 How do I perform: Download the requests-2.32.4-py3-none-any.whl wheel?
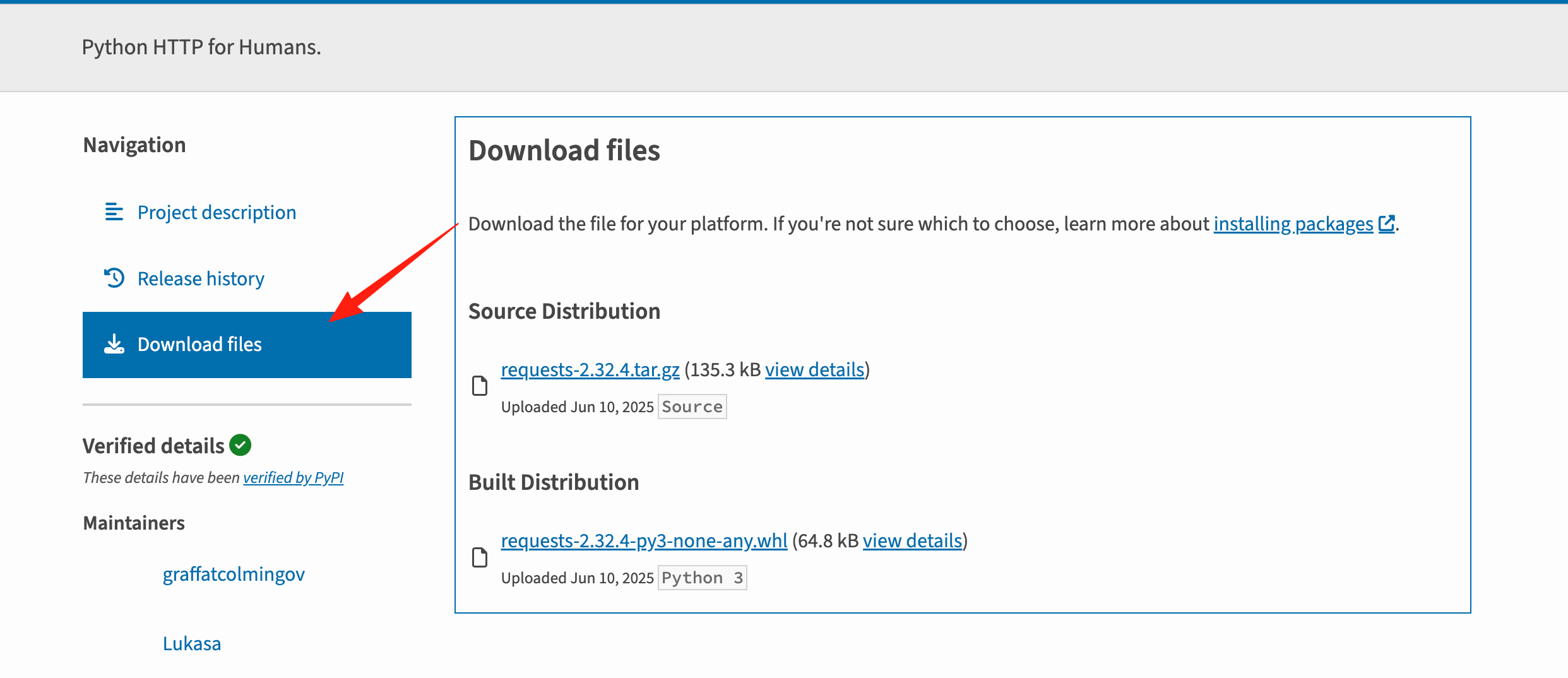(x=643, y=540)
